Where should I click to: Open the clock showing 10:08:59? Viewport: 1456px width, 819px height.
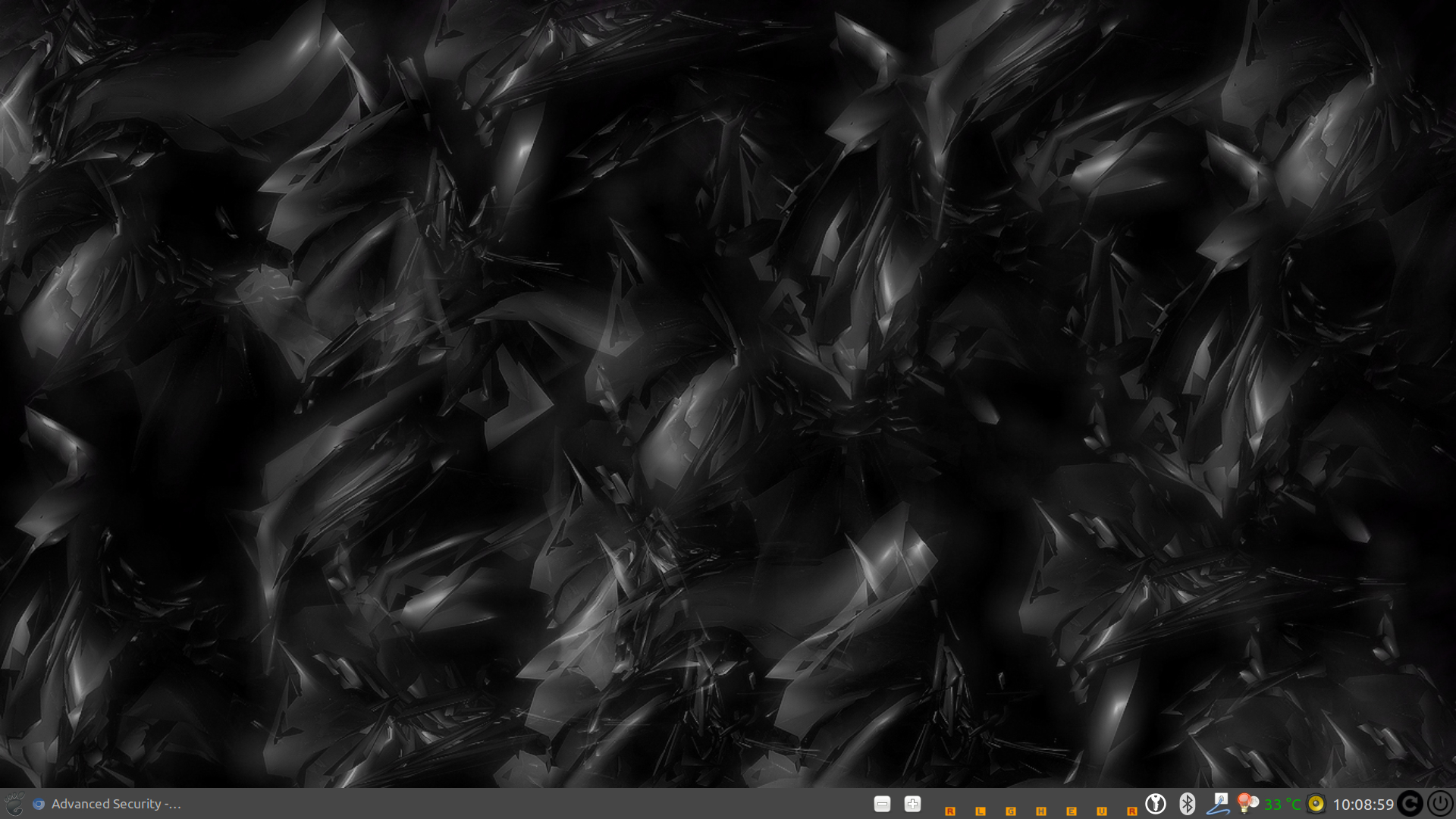[x=1363, y=804]
